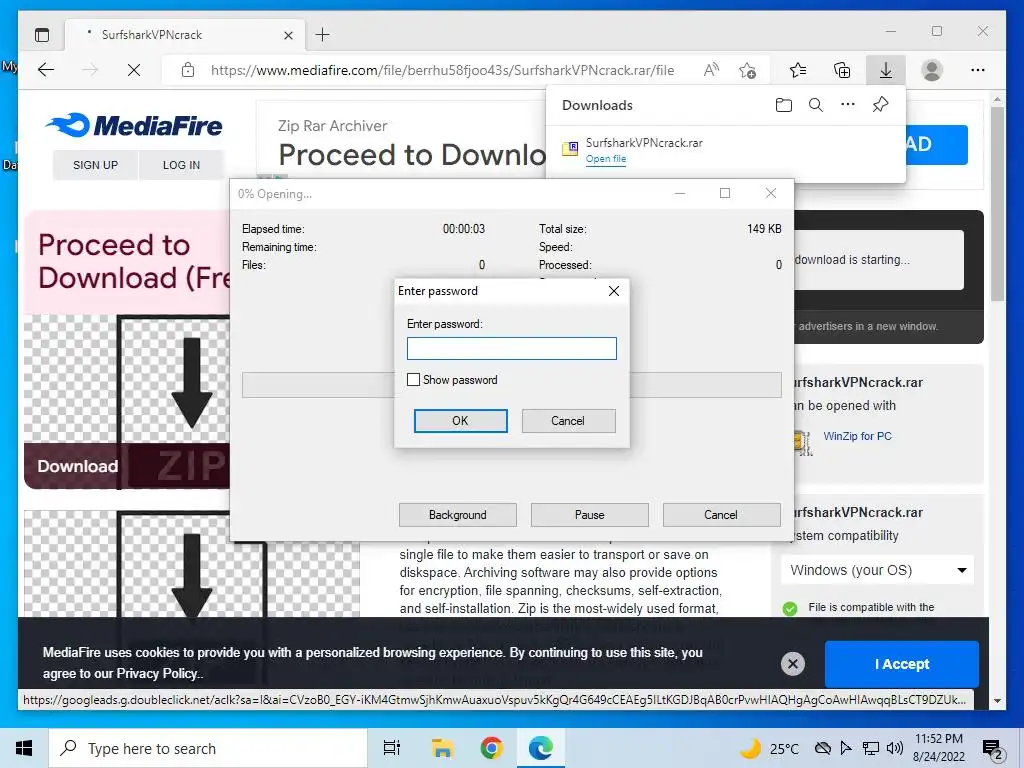Screen dimensions: 1024x768
Task: Open a new browser tab
Action: pyautogui.click(x=323, y=35)
